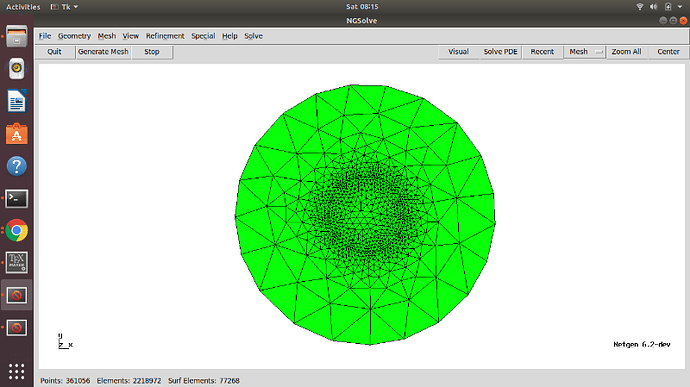This screenshot has height=387, width=690.
Task: Click the Zoom All button
Action: (626, 52)
